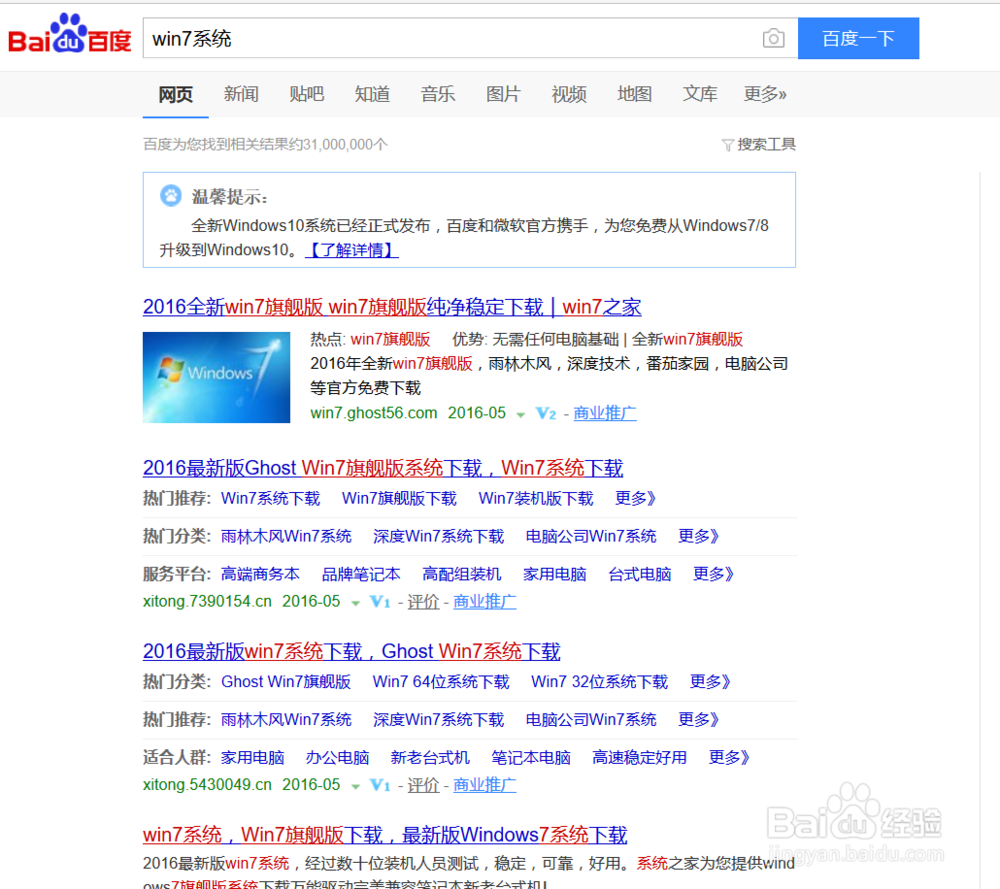Open result 2016最新版Ghost Win7旗舰版系统下载
This screenshot has height=889, width=1000.
383,468
